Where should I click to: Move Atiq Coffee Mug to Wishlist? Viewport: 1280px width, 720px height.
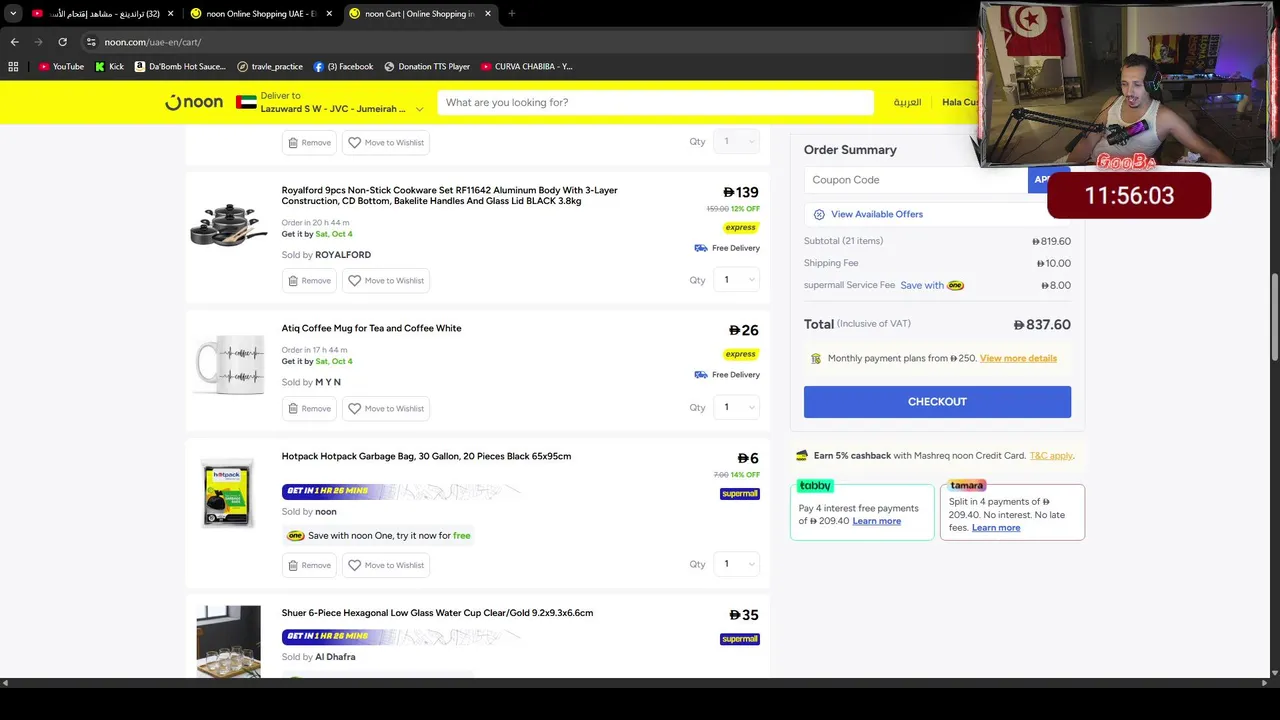coord(386,409)
